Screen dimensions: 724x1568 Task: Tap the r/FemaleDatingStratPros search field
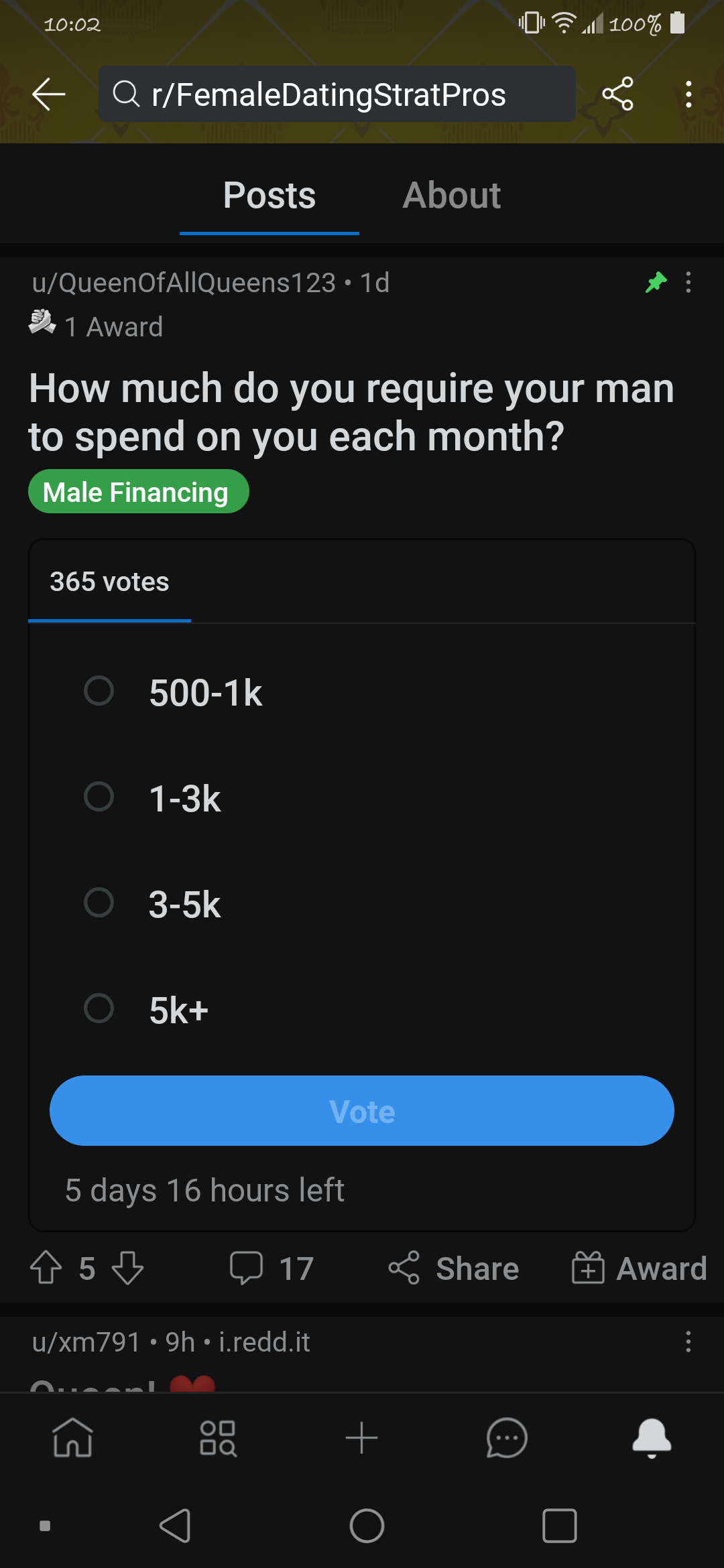[337, 94]
